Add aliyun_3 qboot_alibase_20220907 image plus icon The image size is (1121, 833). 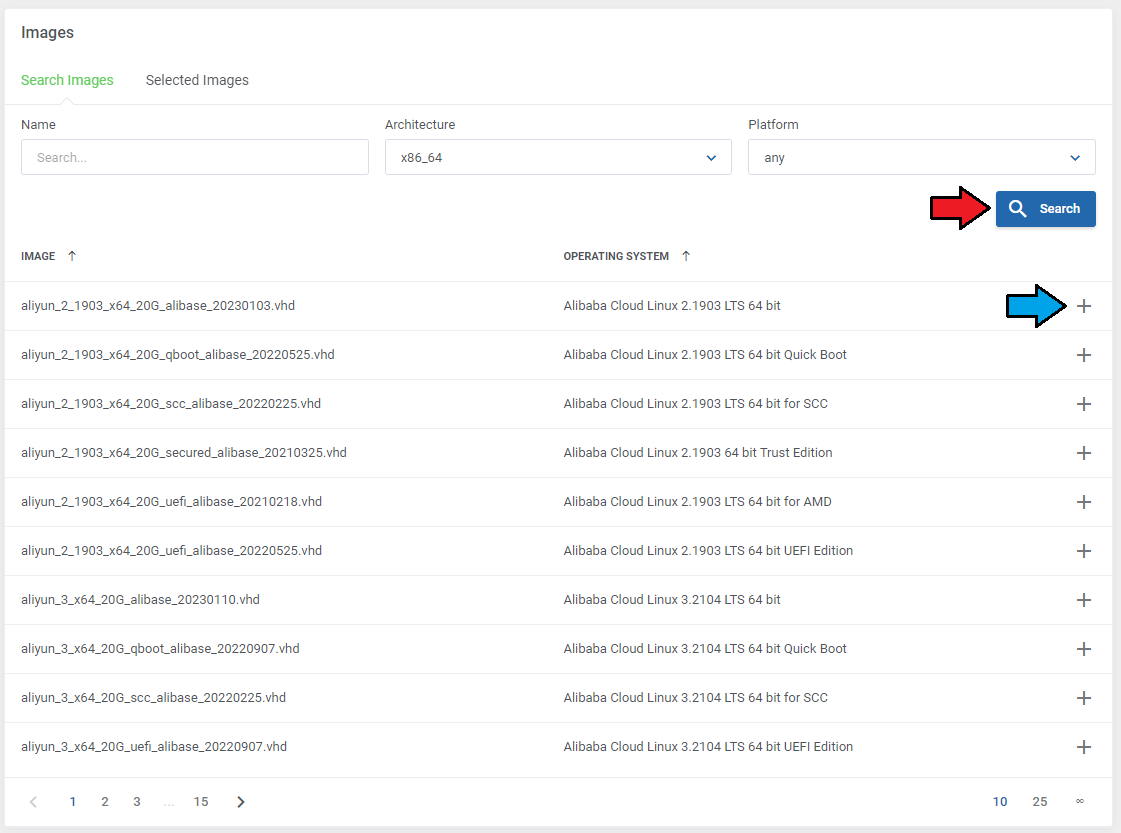click(1084, 649)
